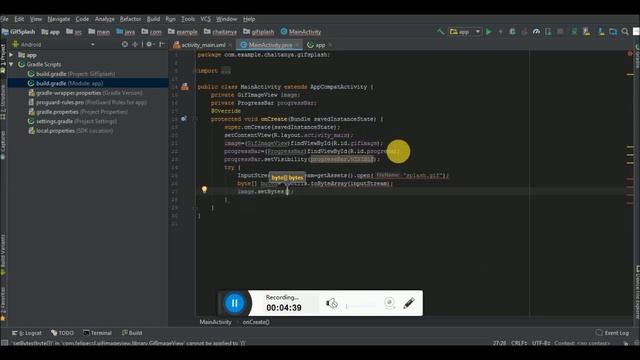Open the Run menu
This screenshot has height=360, width=640.
[x=171, y=19]
